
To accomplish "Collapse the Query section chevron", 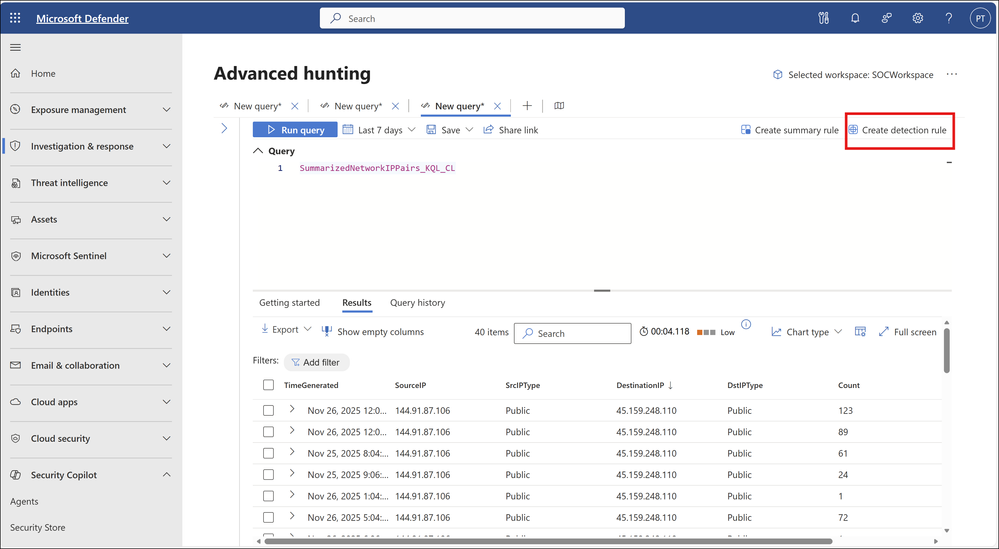I will click(258, 151).
